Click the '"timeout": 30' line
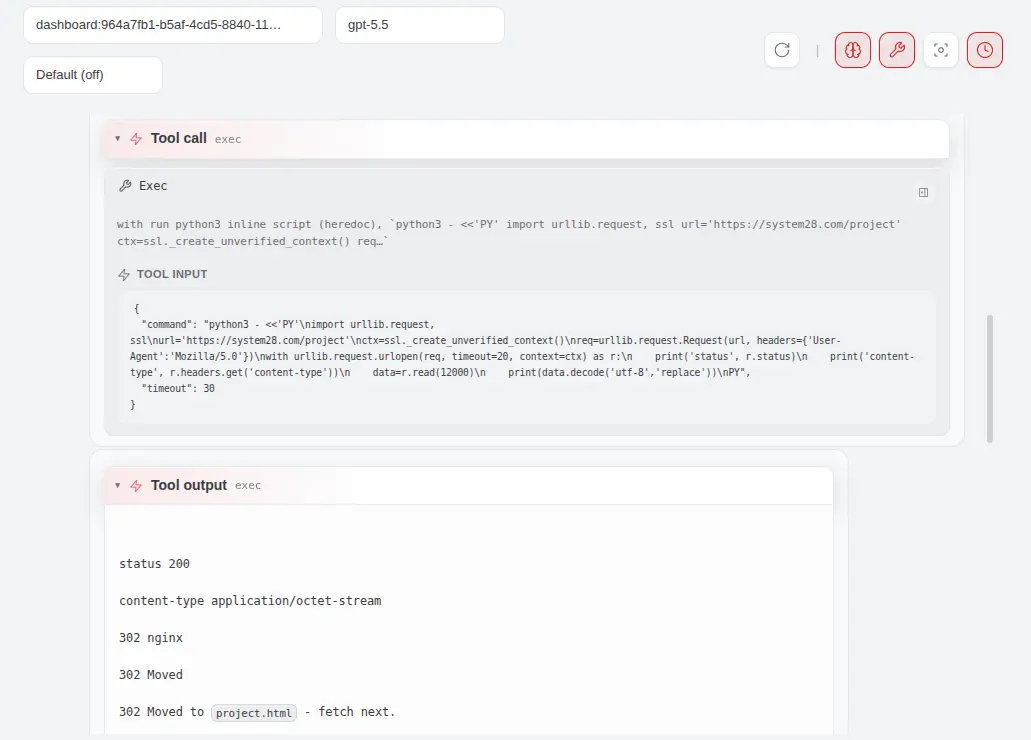Viewport: 1031px width, 740px height. pyautogui.click(x=178, y=389)
